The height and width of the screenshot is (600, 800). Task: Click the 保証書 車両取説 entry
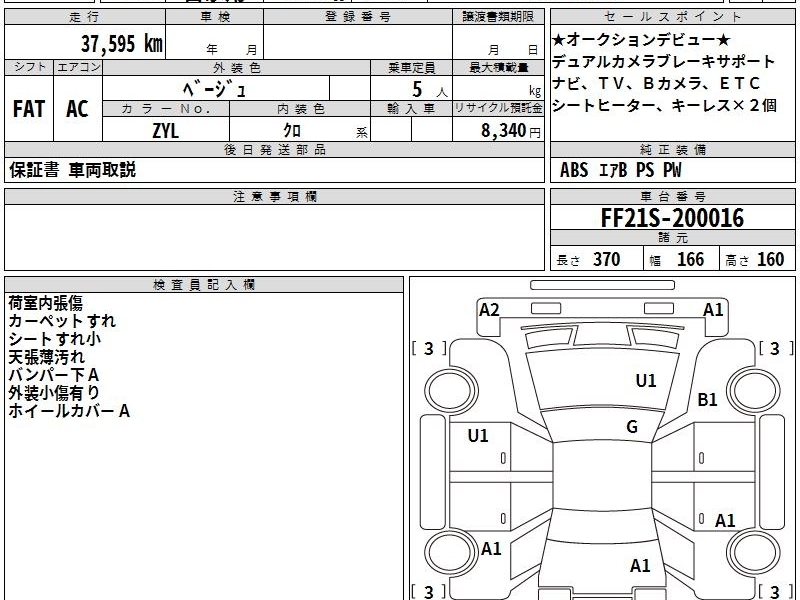tap(72, 169)
